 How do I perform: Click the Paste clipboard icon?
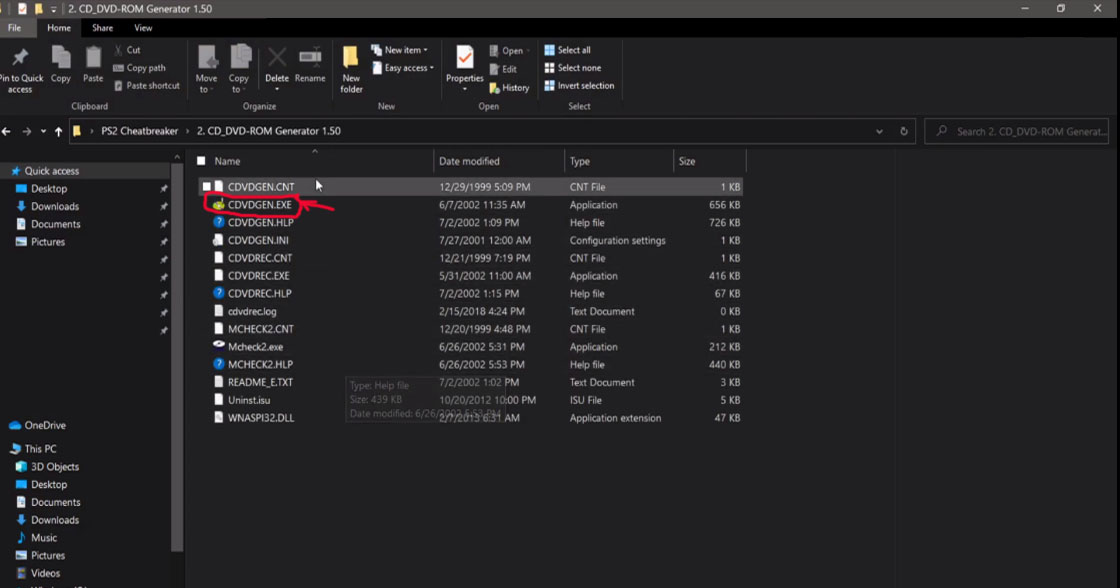click(93, 58)
